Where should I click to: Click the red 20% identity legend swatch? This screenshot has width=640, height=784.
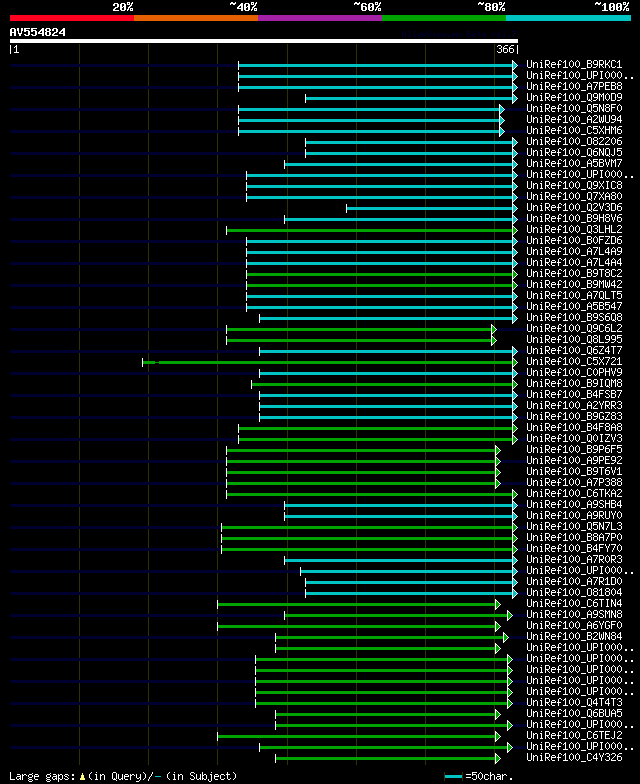click(72, 18)
